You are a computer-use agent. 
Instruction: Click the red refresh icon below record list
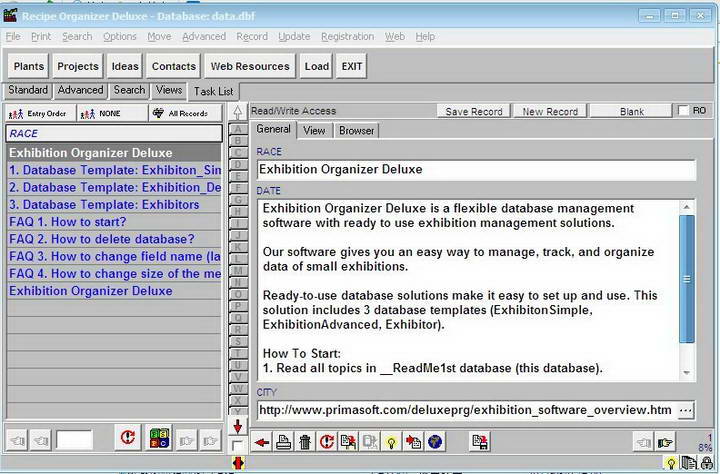[x=128, y=438]
